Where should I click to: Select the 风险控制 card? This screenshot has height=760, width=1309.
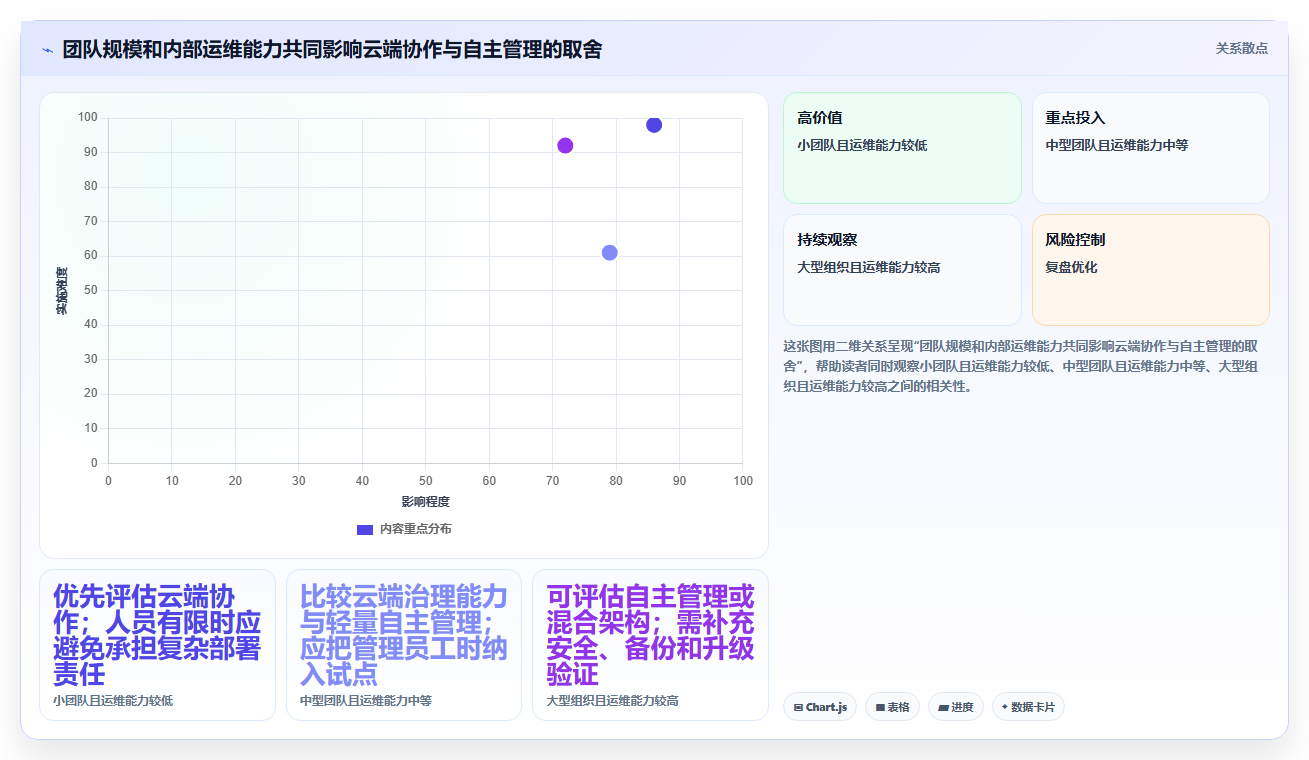[1151, 270]
